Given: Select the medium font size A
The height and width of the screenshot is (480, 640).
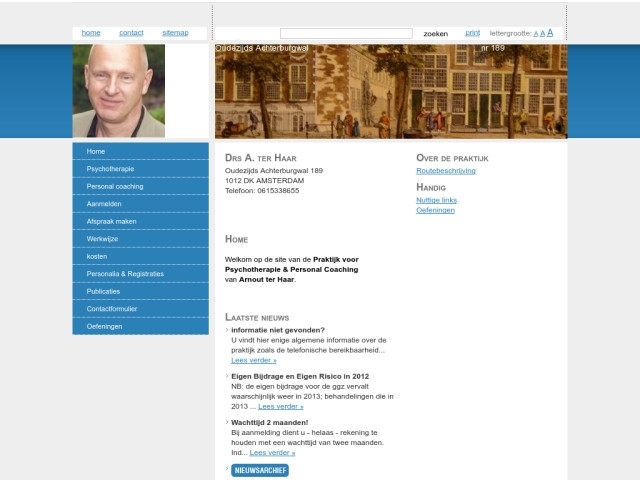Looking at the screenshot, I should 542,34.
